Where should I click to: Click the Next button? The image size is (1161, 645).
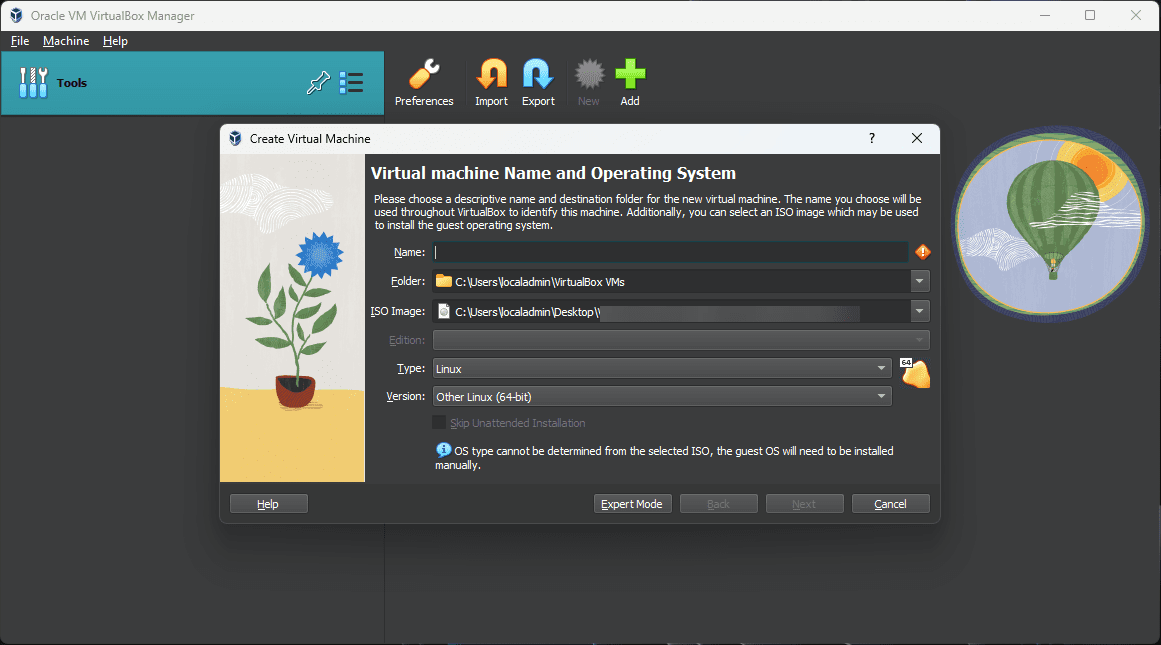[804, 504]
